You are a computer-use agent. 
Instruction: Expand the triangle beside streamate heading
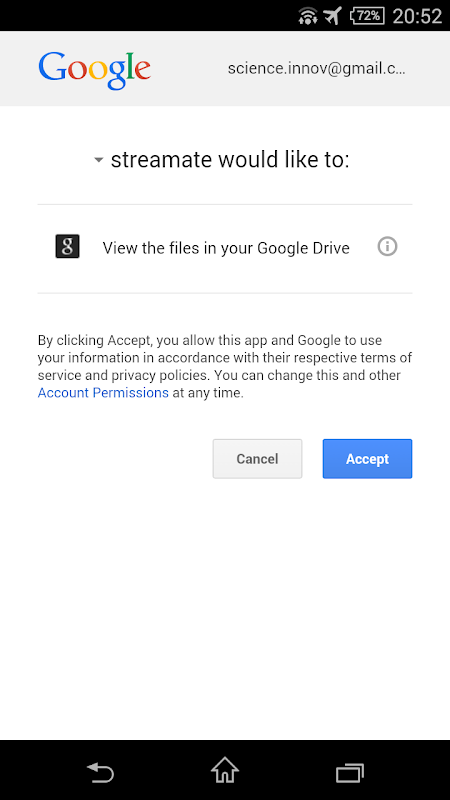coord(99,161)
